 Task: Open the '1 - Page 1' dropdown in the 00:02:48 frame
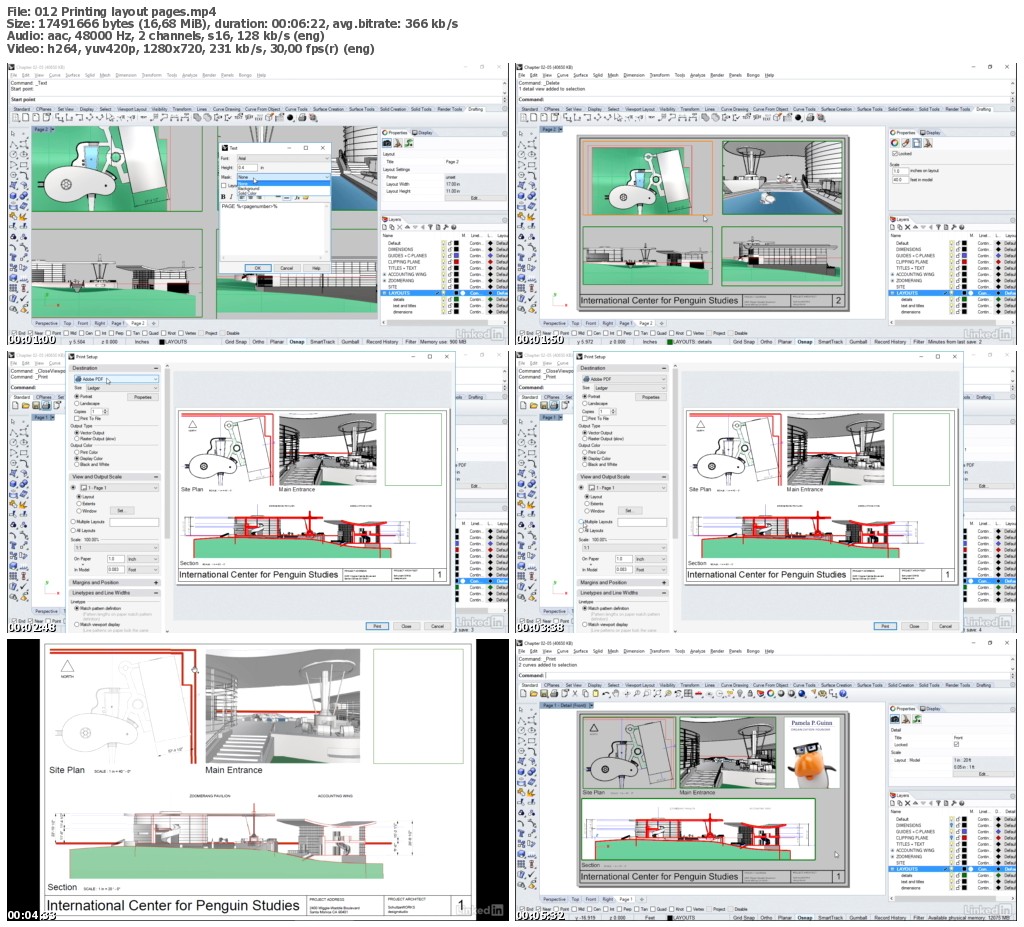point(120,488)
